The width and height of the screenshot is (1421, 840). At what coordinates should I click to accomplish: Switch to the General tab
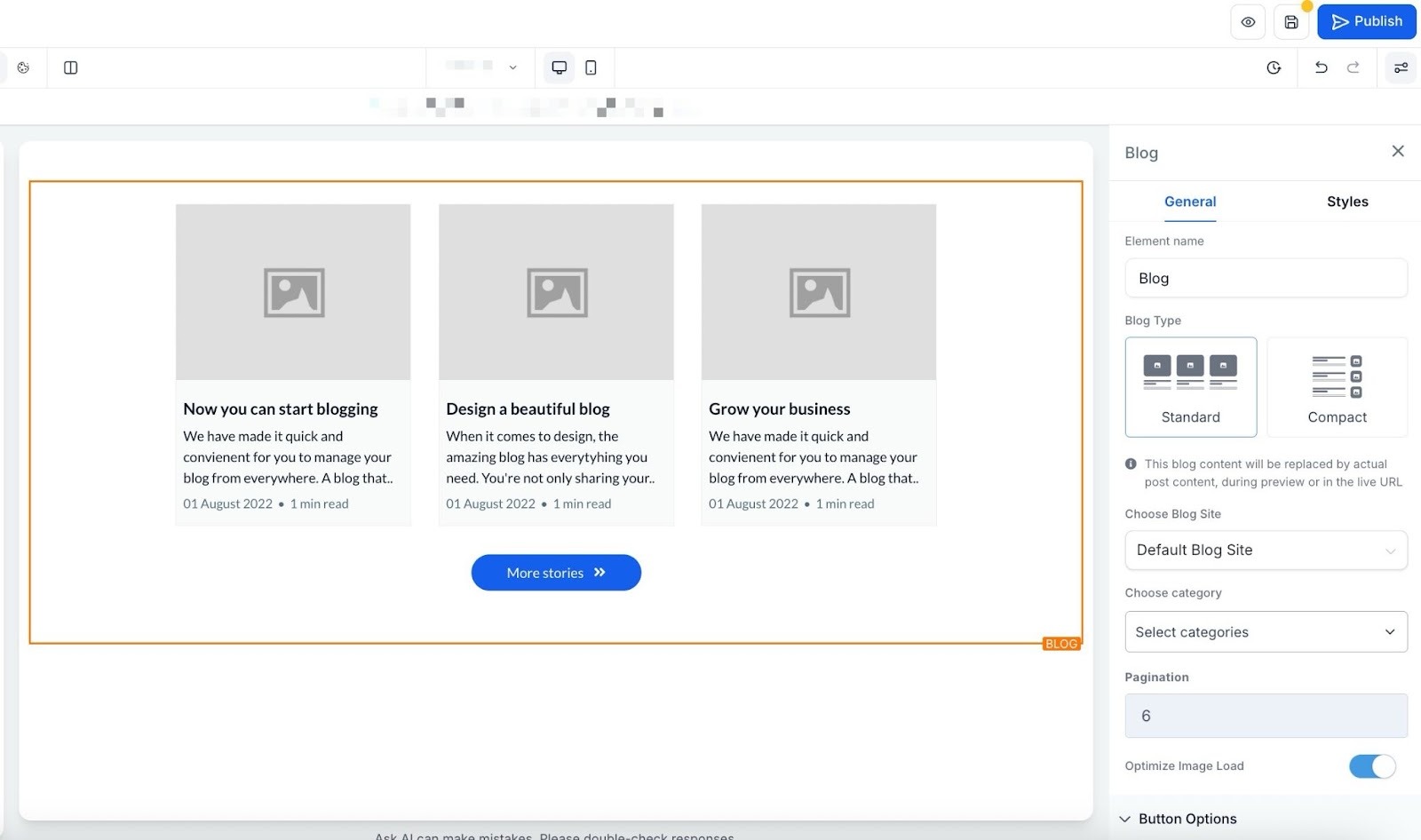coord(1190,202)
